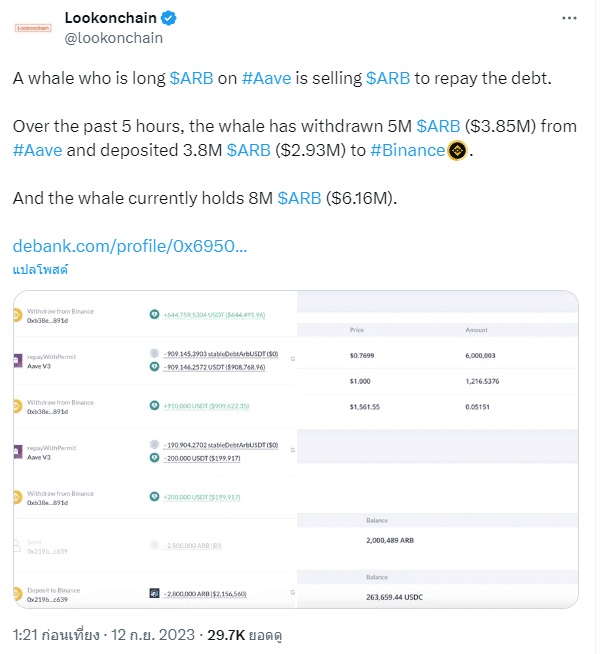The image size is (601, 654).
Task: Click the 'Deposit to Binance' row icon
Action: (17, 593)
